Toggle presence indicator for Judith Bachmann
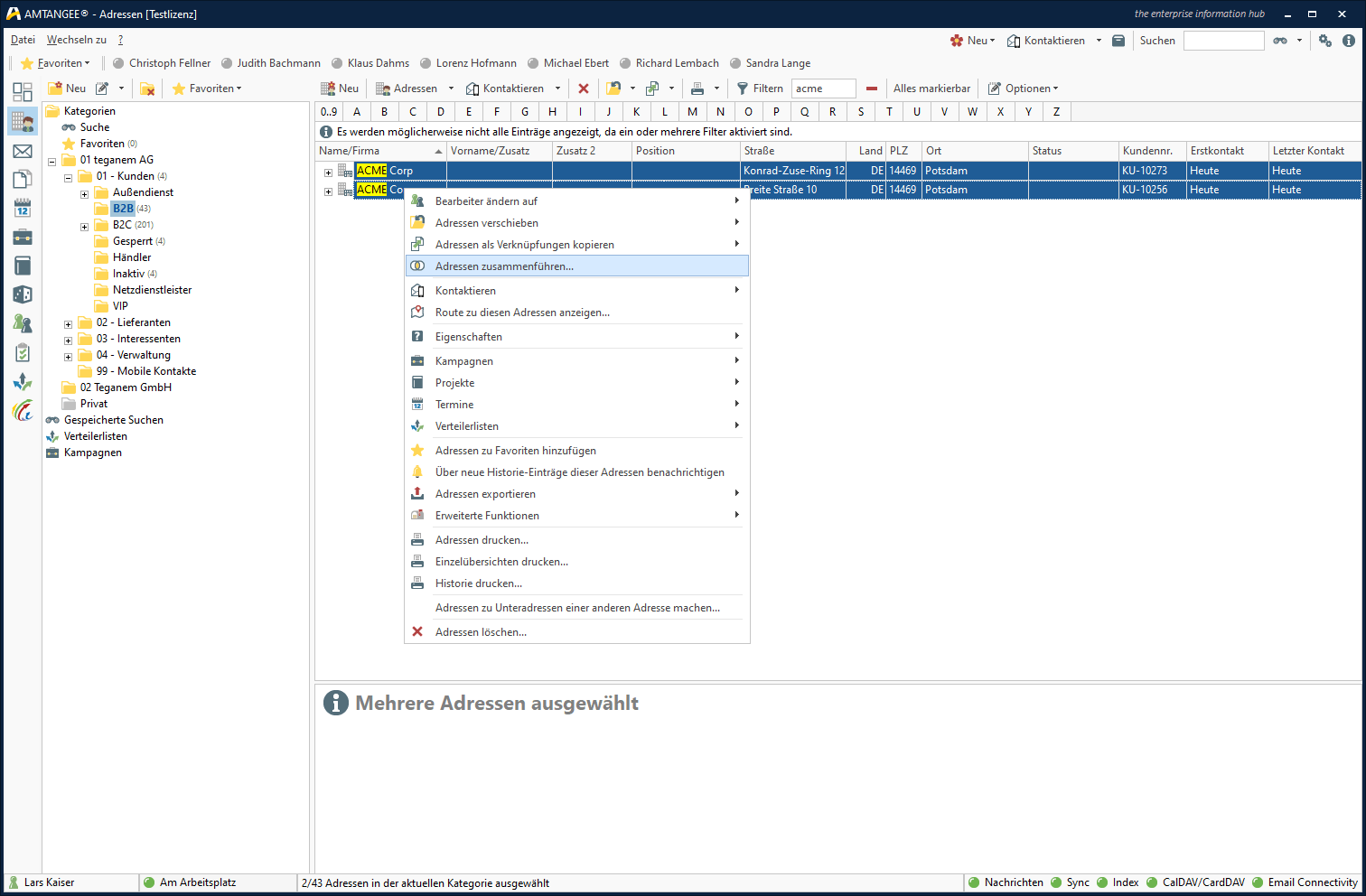 (x=227, y=63)
